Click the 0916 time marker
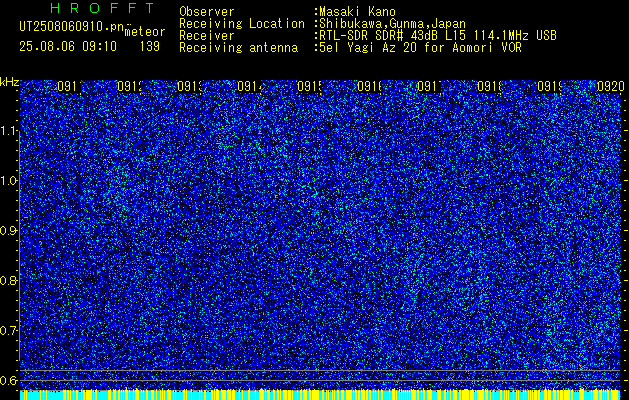629x400 pixels. point(369,87)
